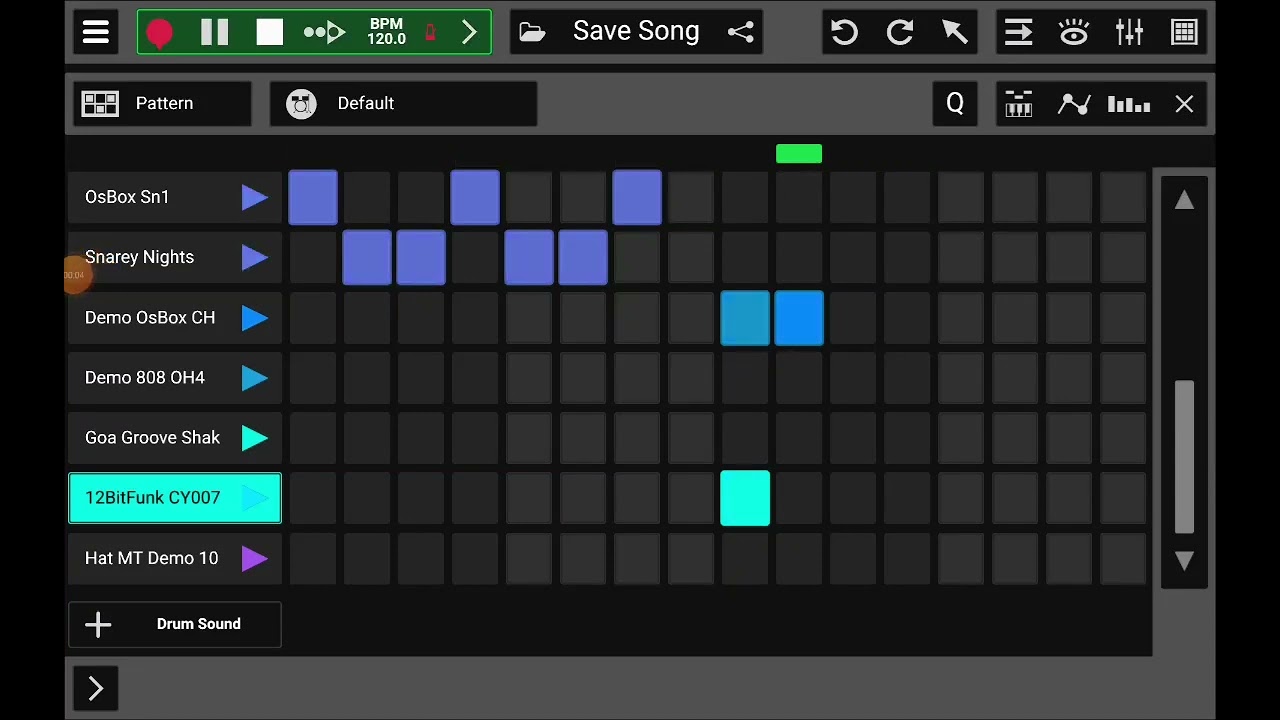Share the song
Image resolution: width=1280 pixels, height=720 pixels.
click(x=741, y=32)
